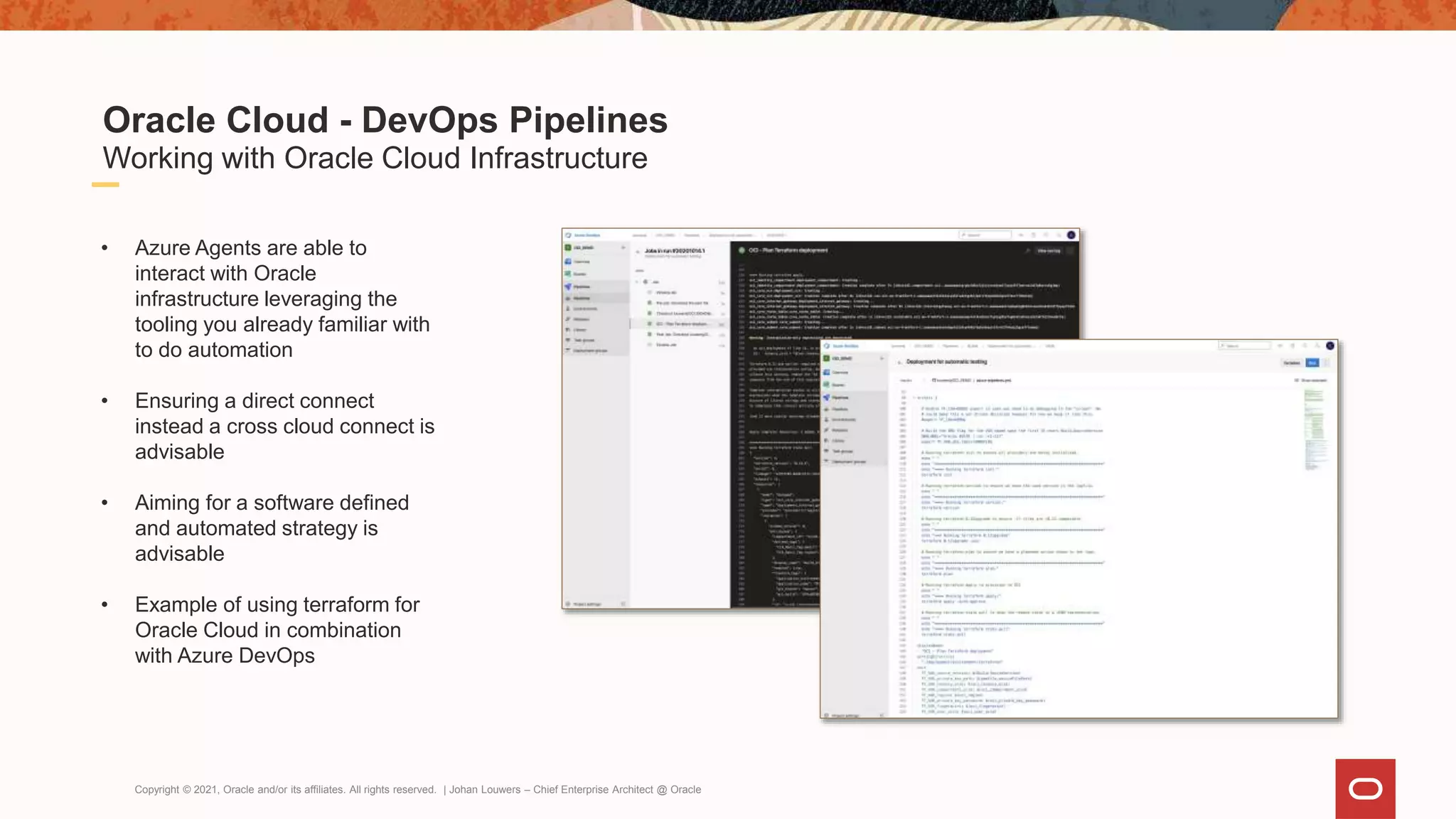Select Pipelines rocket icon in front window sidebar
The width and height of the screenshot is (1456, 819).
click(x=826, y=397)
